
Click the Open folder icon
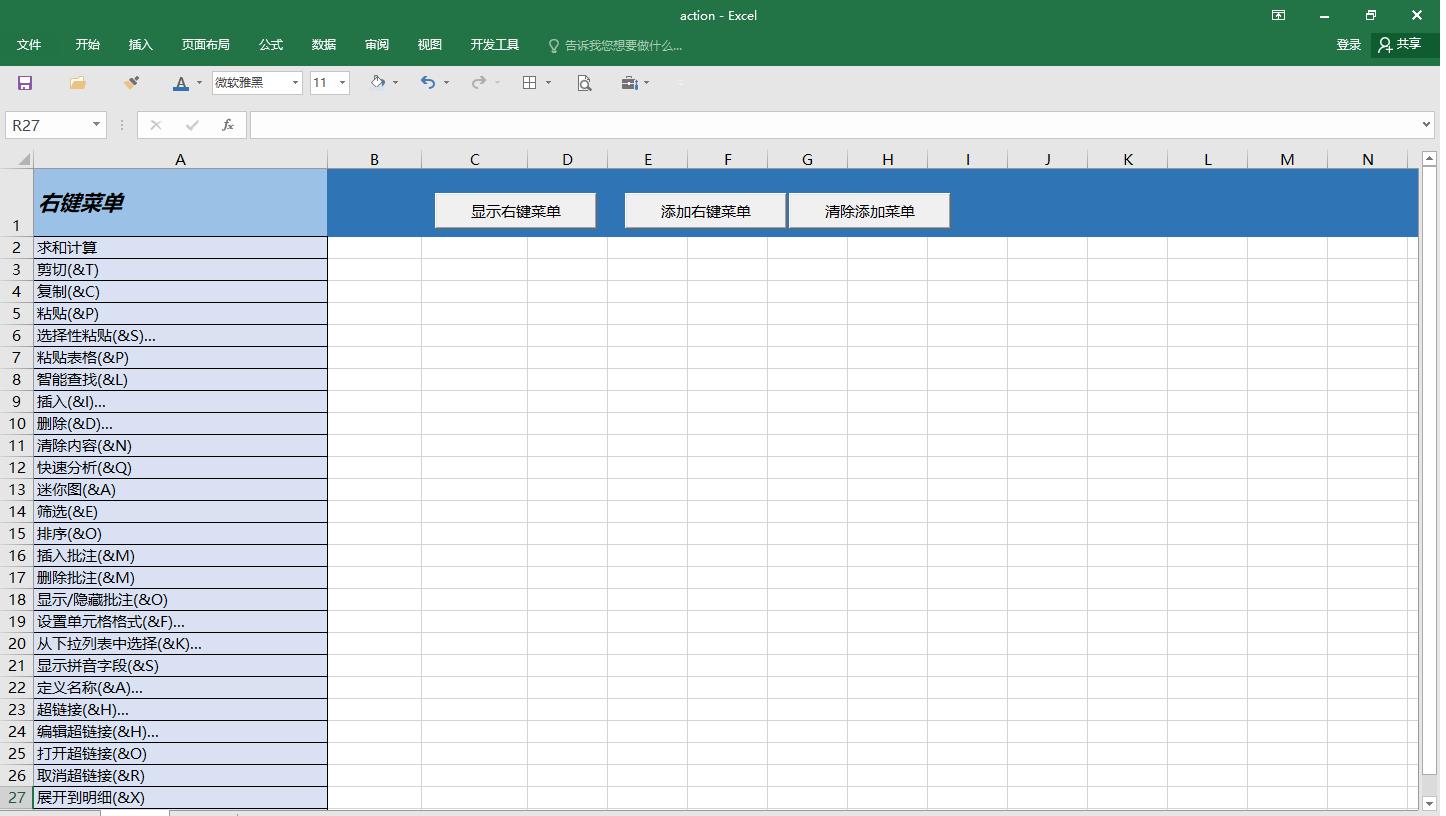pos(77,83)
